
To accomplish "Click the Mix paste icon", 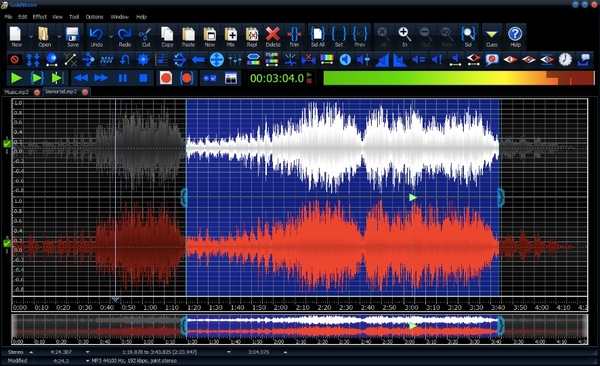I will pyautogui.click(x=231, y=34).
